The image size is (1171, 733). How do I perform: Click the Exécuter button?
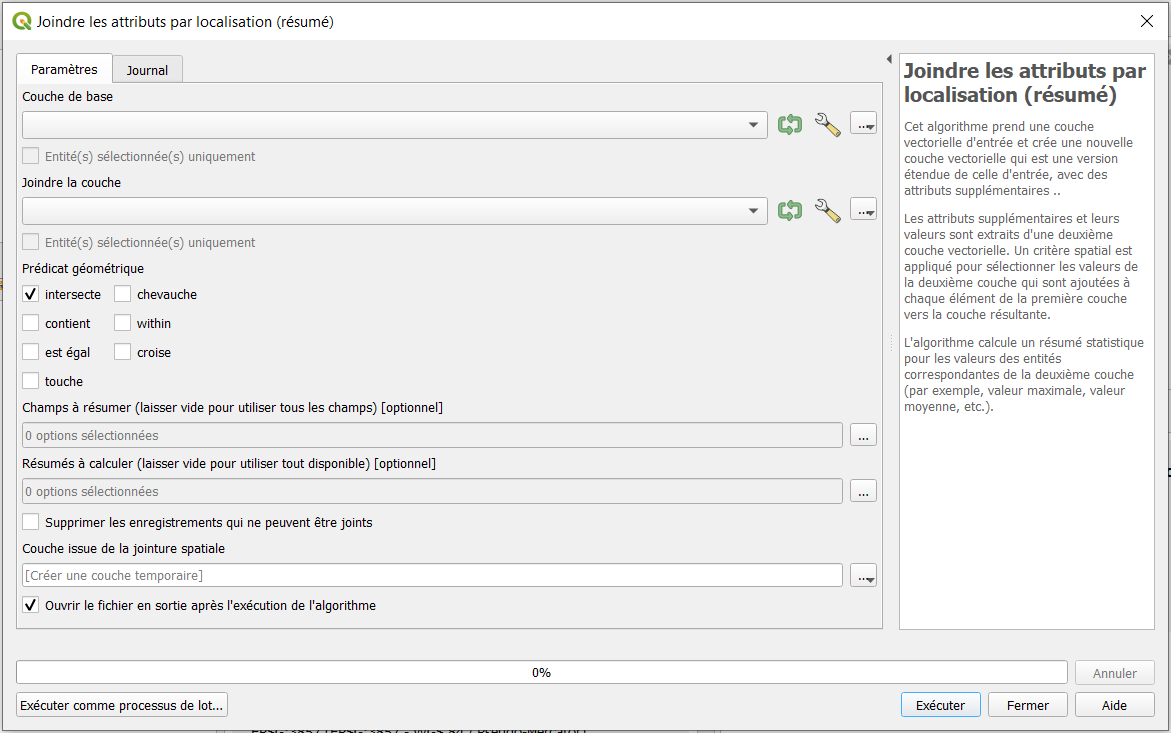pos(940,705)
